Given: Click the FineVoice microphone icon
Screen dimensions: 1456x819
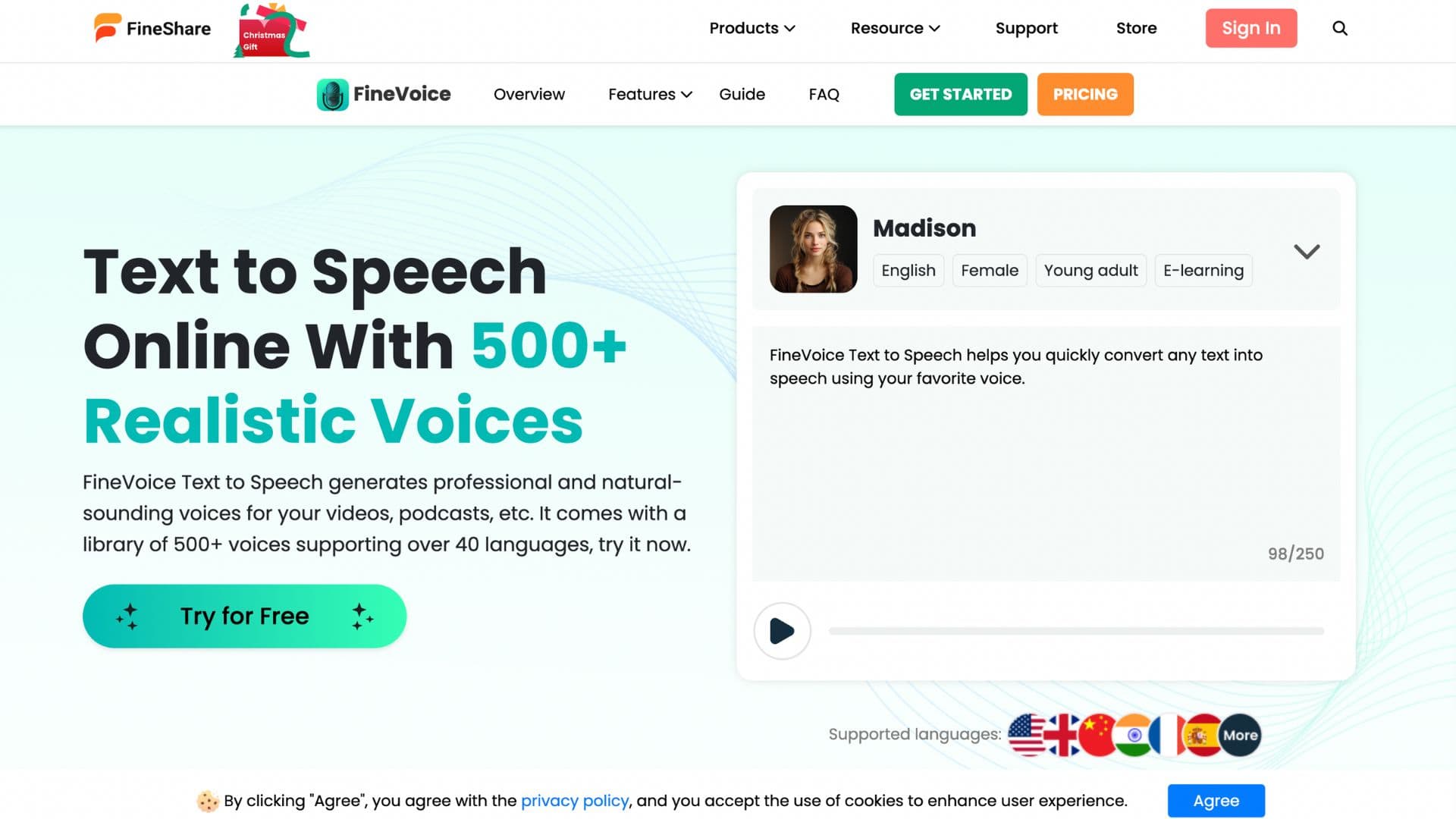Looking at the screenshot, I should pyautogui.click(x=332, y=94).
